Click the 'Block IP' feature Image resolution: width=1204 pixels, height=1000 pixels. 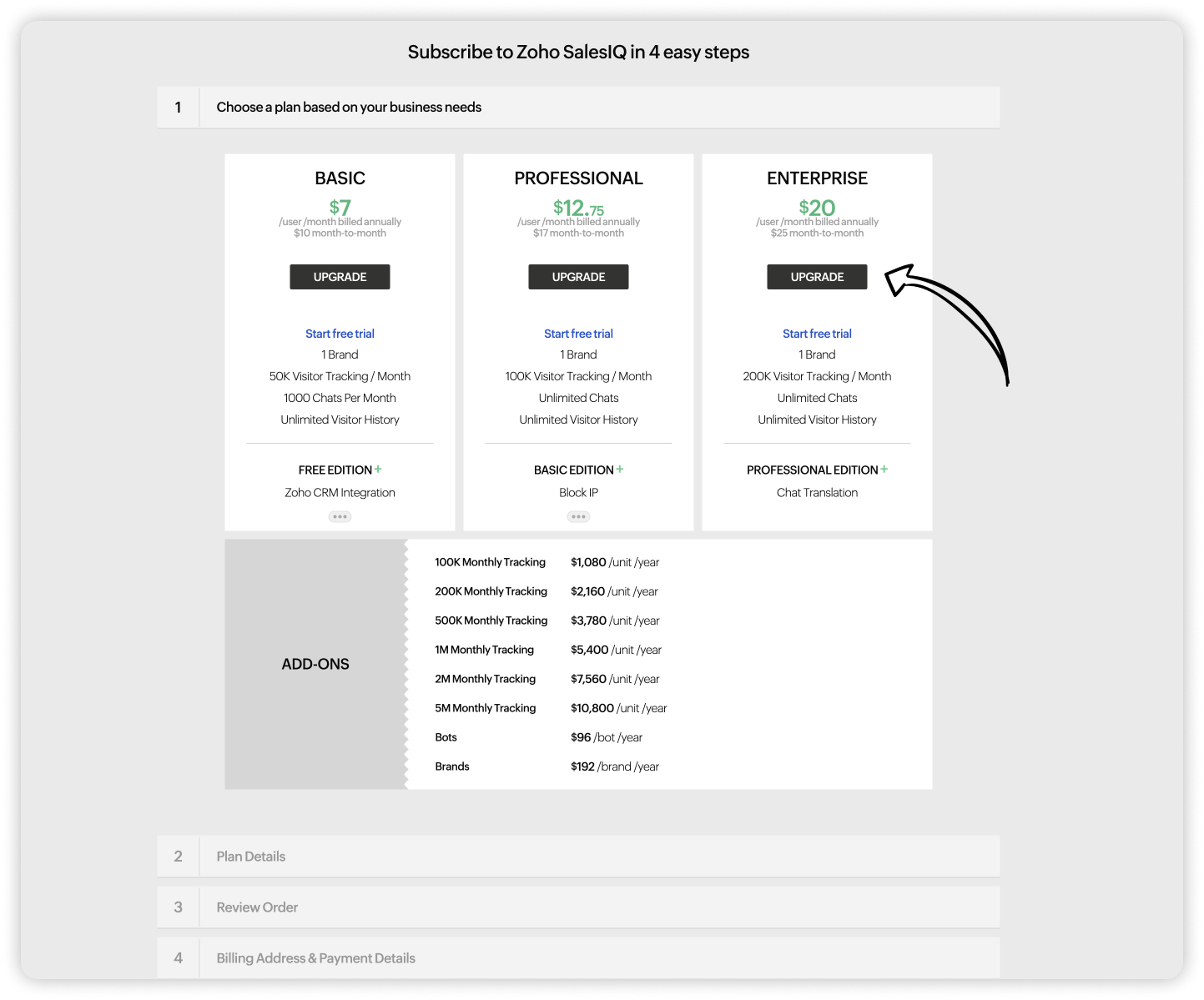point(578,493)
